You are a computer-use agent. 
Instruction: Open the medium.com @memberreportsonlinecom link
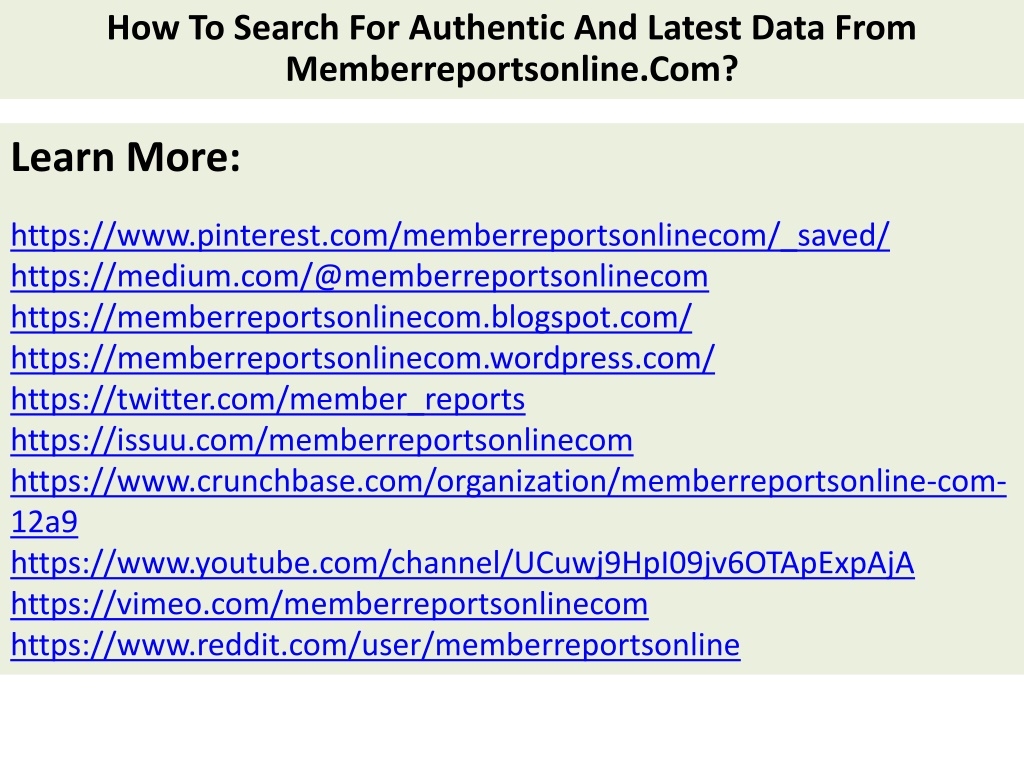359,276
